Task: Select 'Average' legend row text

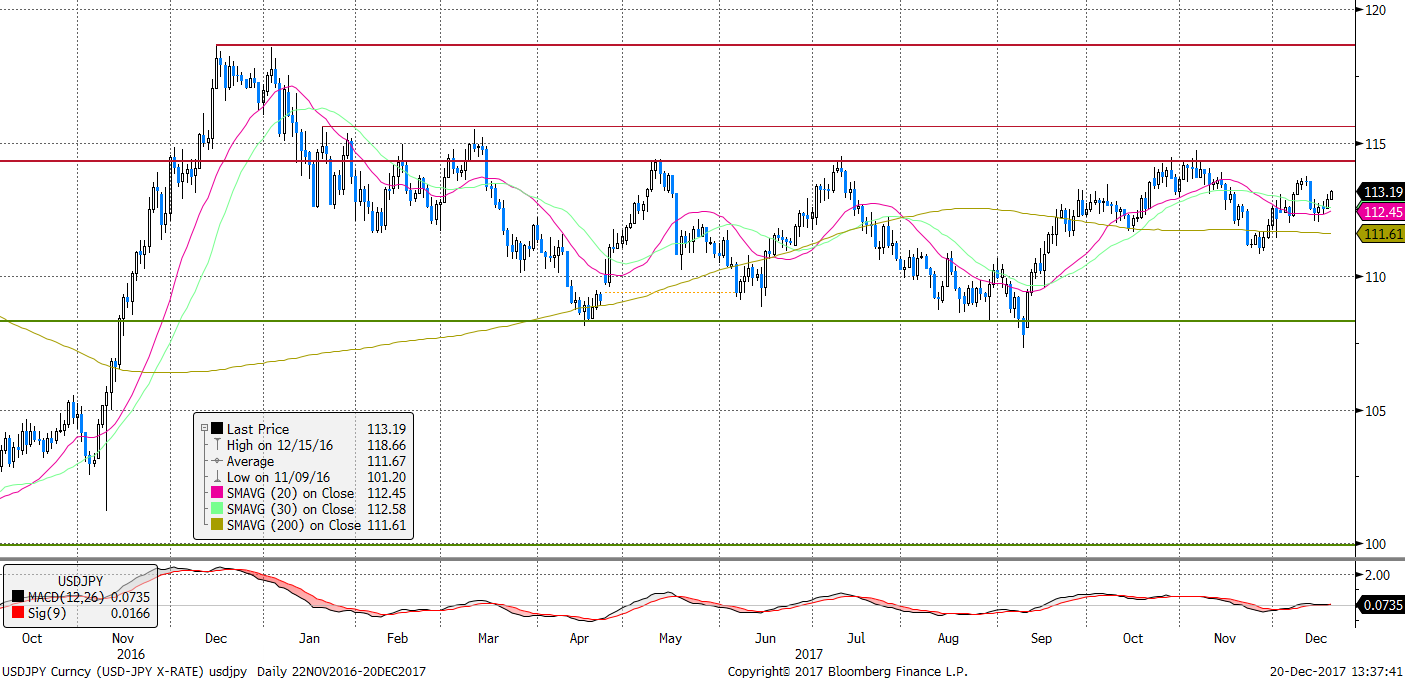Action: tap(250, 461)
